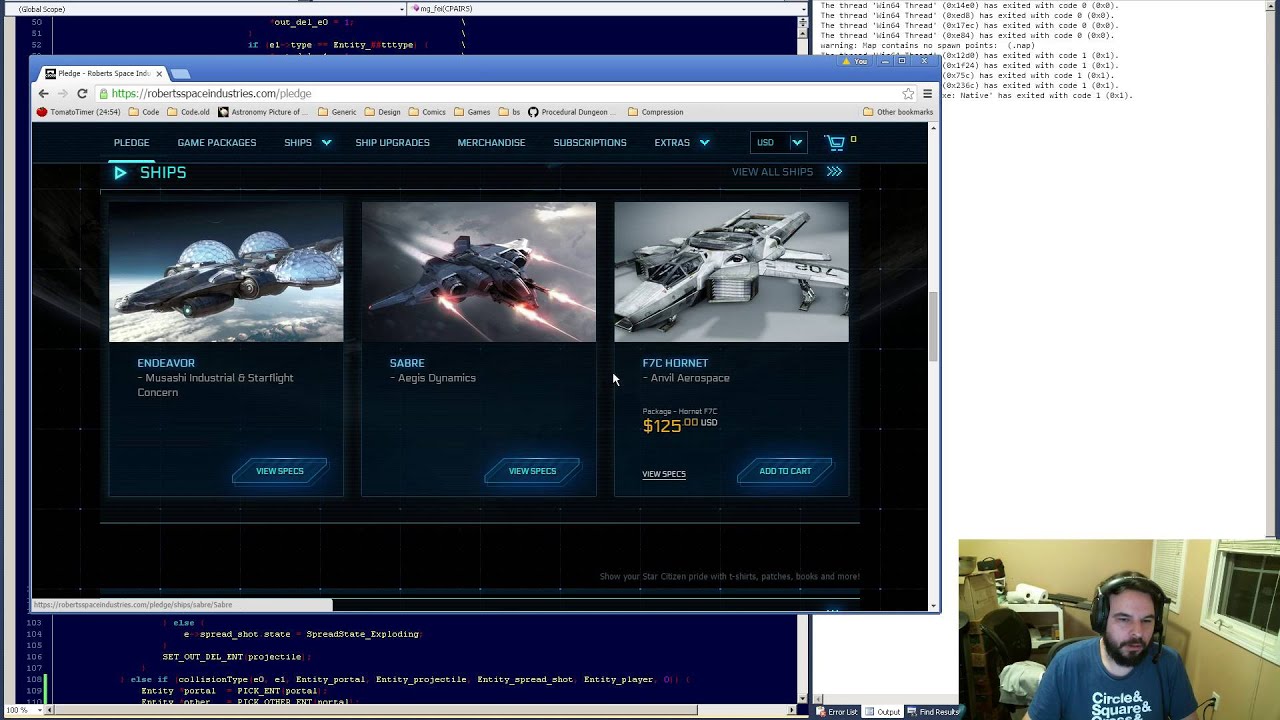Open the Design bookmark folder
Viewport: 1280px width, 720px height.
coord(383,112)
